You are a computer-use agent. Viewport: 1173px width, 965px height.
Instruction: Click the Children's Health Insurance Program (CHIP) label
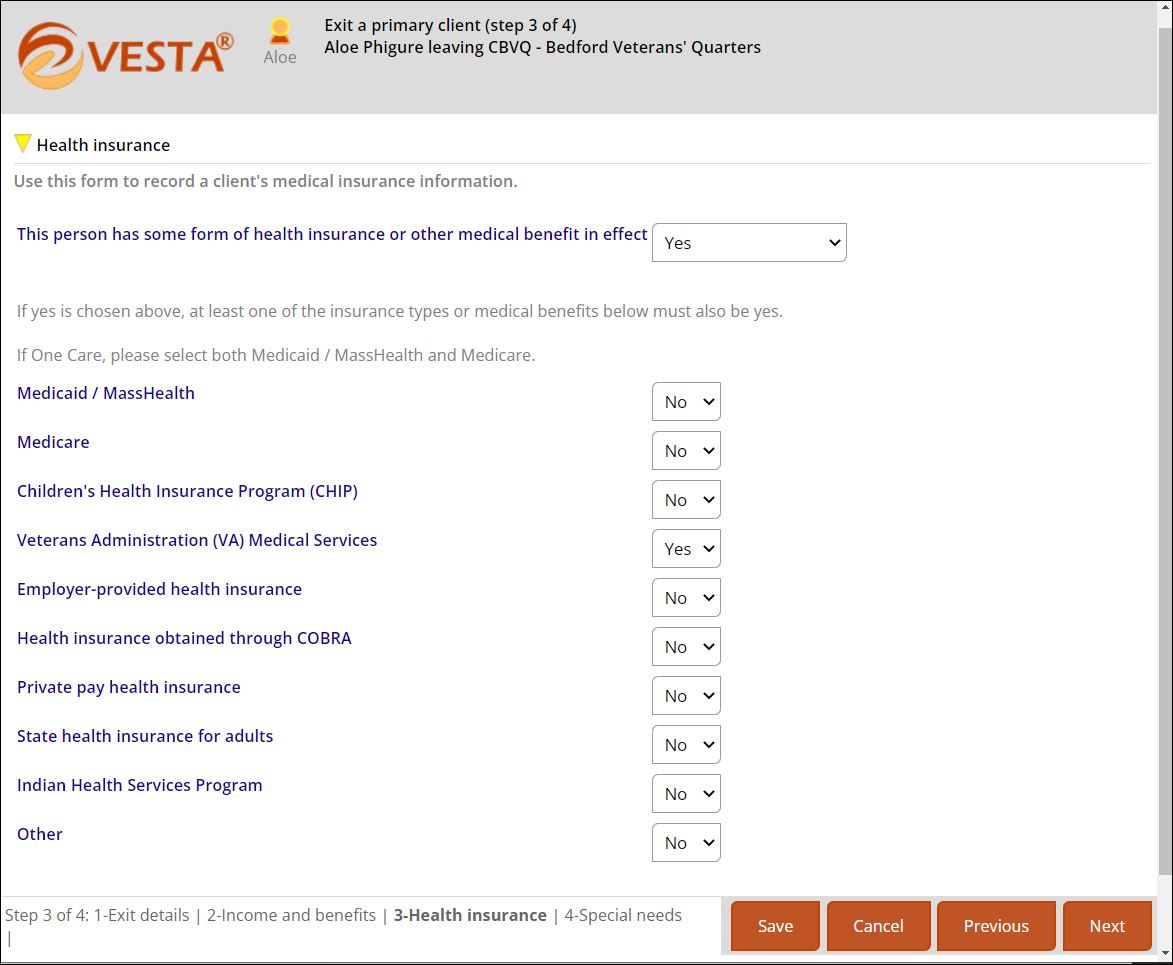click(187, 491)
